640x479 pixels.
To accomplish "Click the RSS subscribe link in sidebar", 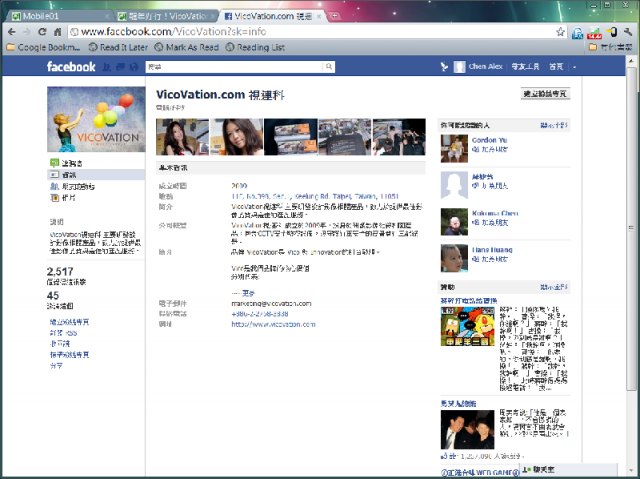I will tap(63, 333).
